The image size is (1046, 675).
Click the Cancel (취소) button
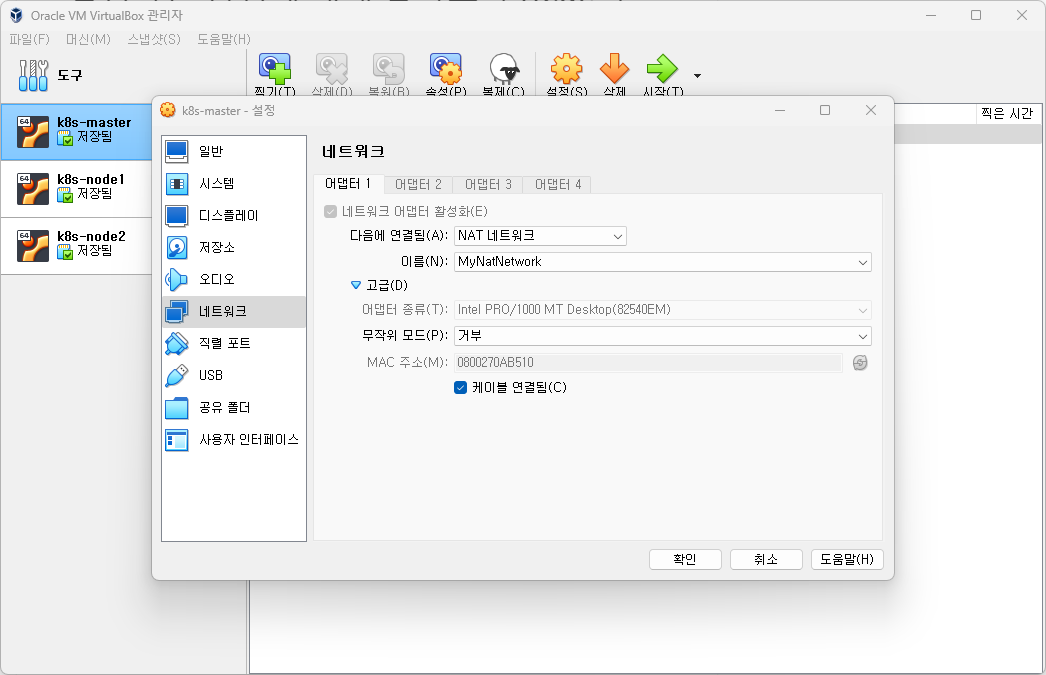(766, 560)
